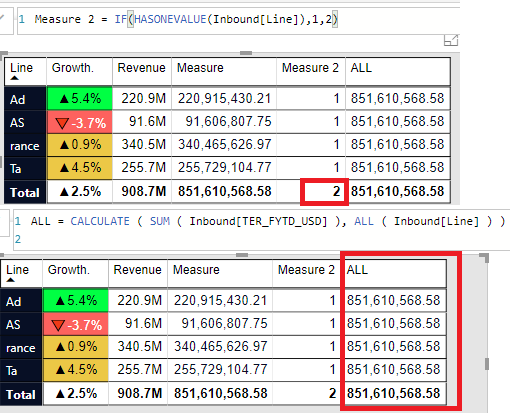The width and height of the screenshot is (518, 416).
Task: Click 91.6M revenue cell in top table
Action: [142, 122]
